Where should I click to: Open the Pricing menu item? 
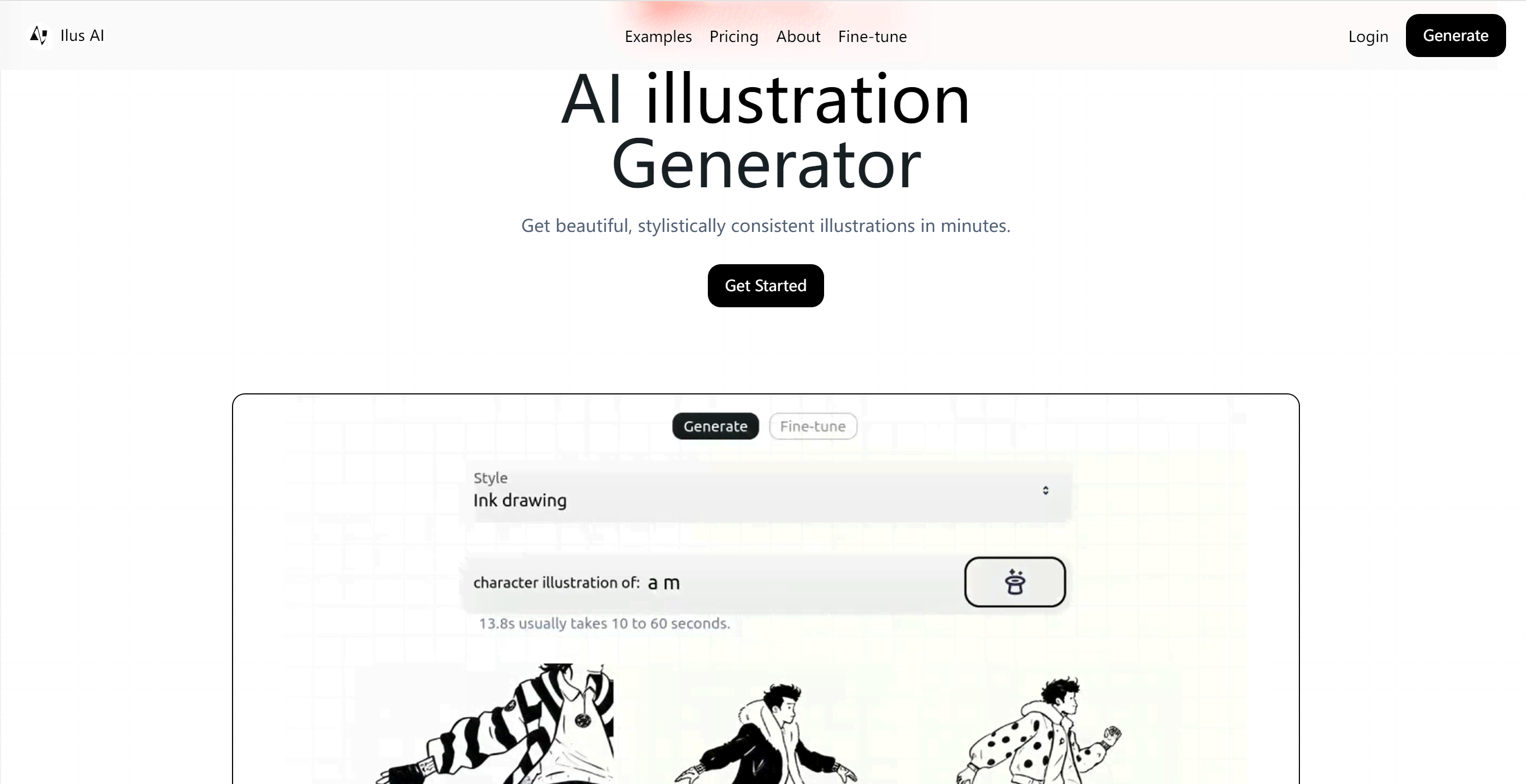coord(734,36)
